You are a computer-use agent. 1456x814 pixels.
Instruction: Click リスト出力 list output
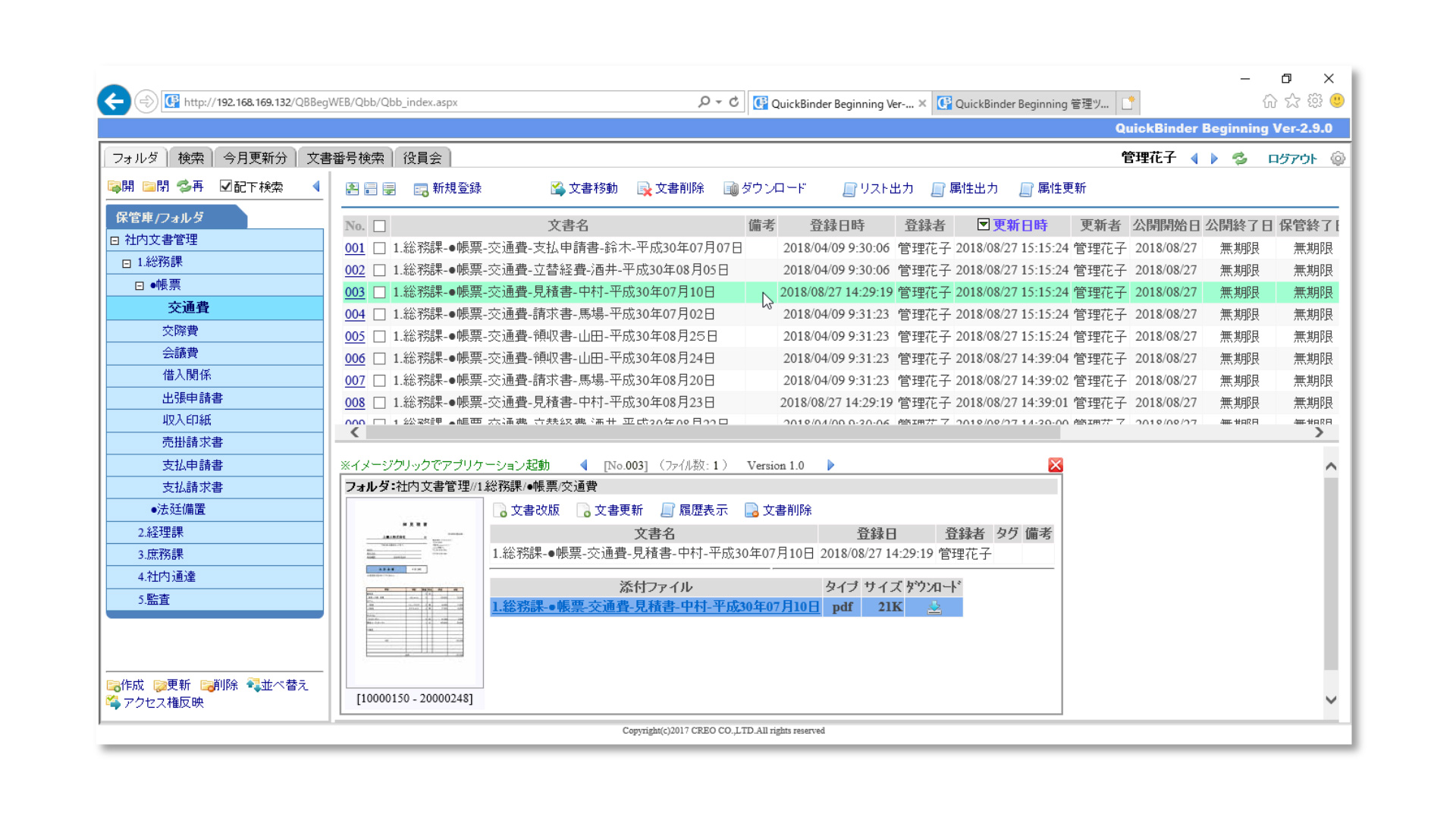click(877, 189)
